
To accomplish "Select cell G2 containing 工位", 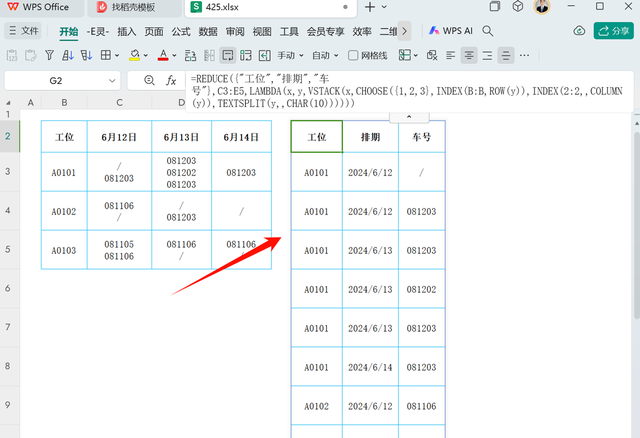I will pos(317,137).
